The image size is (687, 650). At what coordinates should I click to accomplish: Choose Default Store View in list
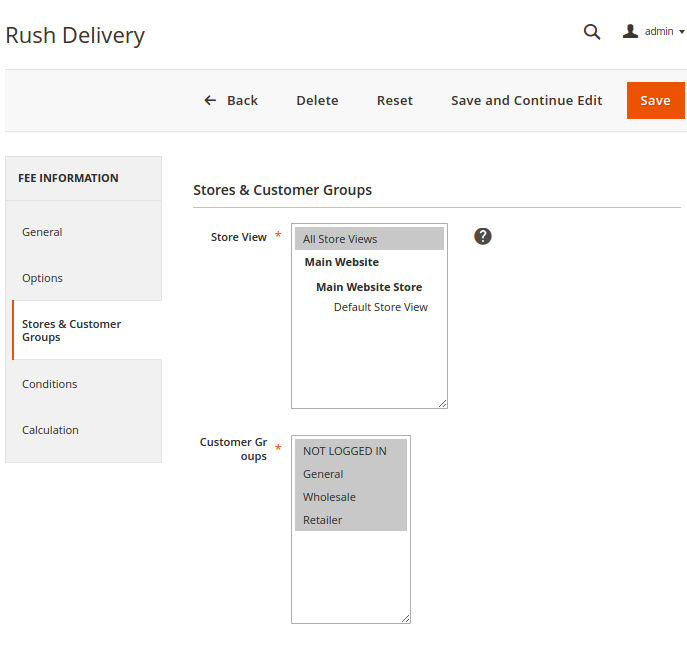[380, 307]
